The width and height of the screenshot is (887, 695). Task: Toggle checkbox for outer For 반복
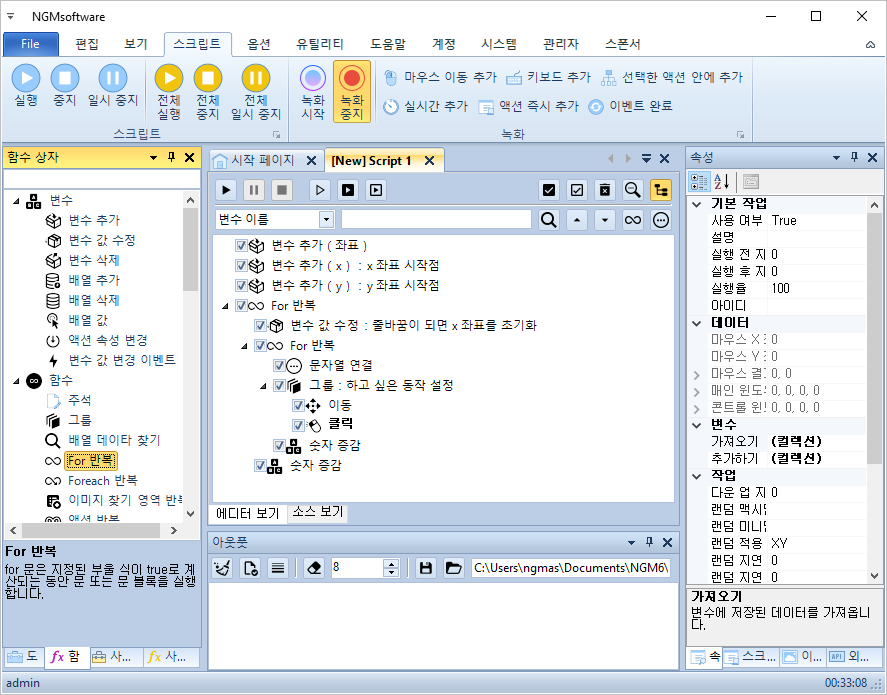pos(242,305)
